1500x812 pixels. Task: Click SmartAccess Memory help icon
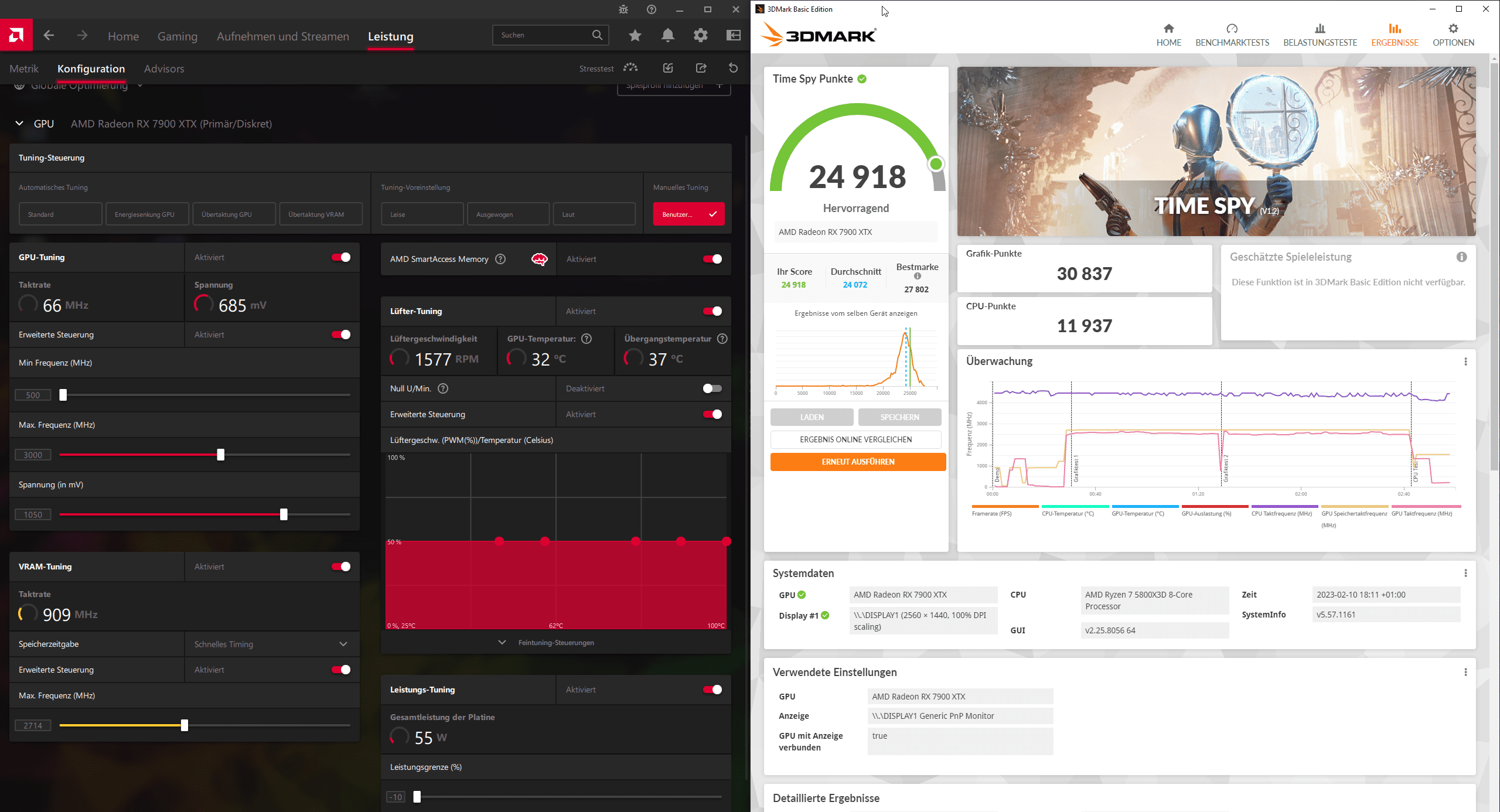pyautogui.click(x=500, y=259)
